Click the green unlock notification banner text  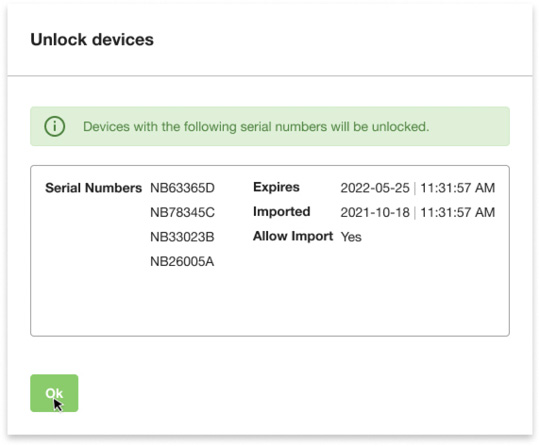click(256, 127)
